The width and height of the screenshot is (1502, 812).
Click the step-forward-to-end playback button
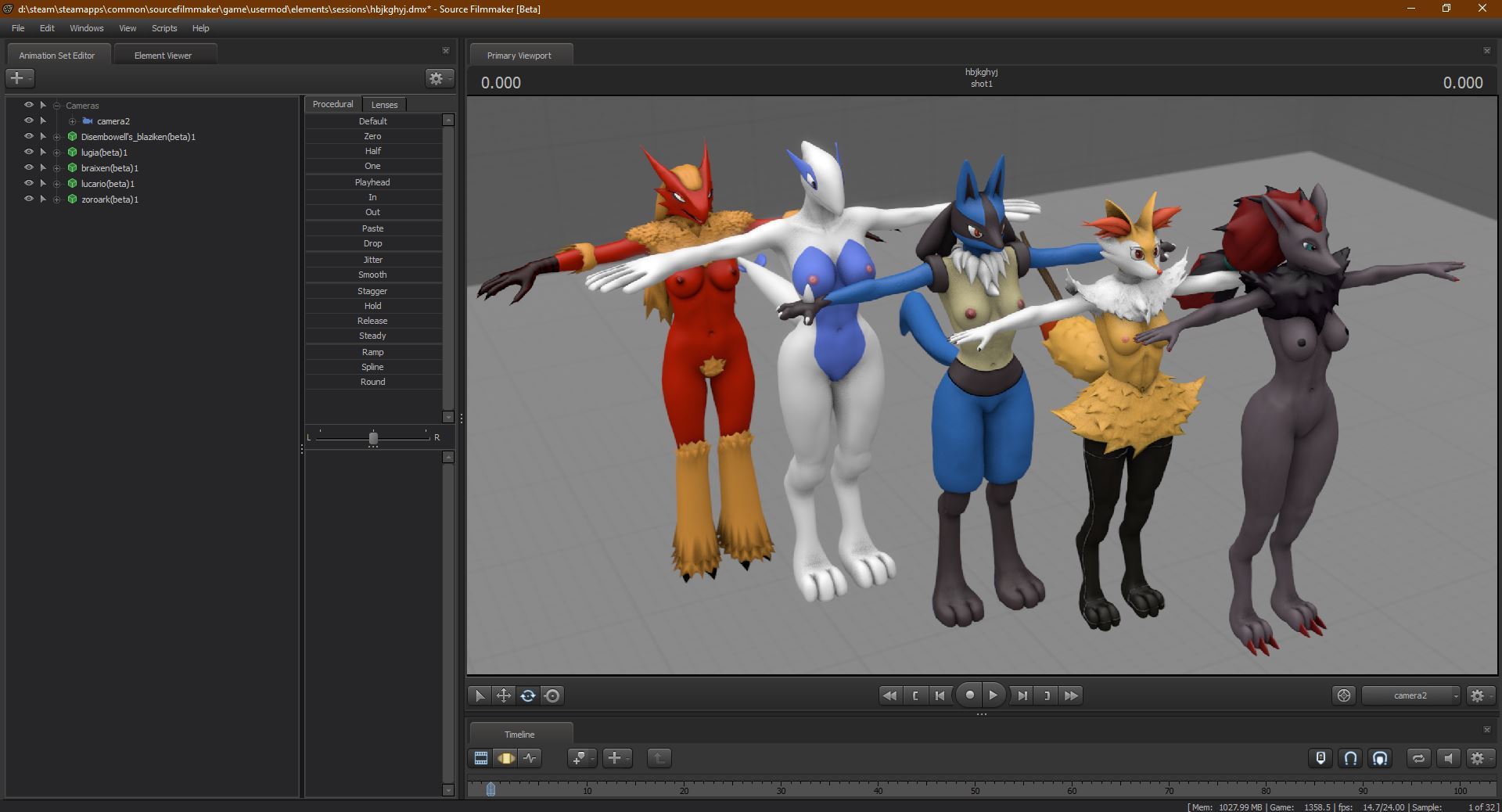pyautogui.click(x=1022, y=695)
